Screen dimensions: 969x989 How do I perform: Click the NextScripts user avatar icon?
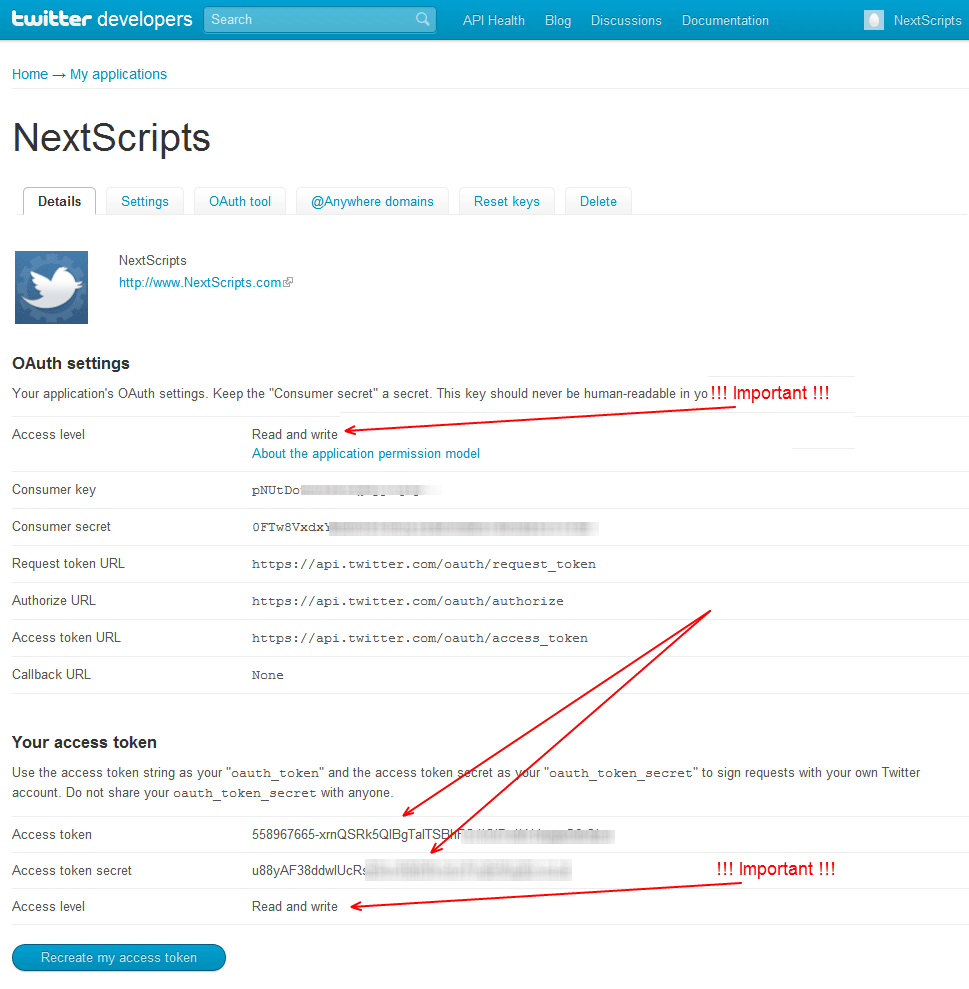873,20
